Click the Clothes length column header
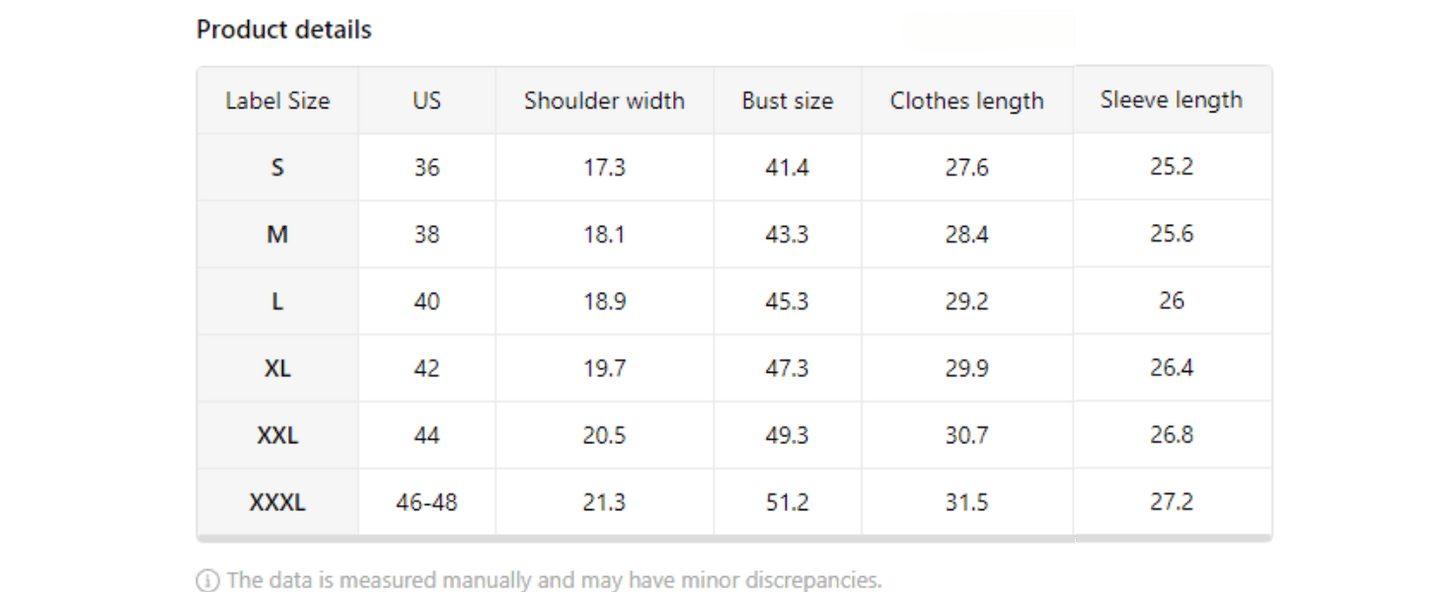The height and width of the screenshot is (592, 1445). [x=966, y=101]
